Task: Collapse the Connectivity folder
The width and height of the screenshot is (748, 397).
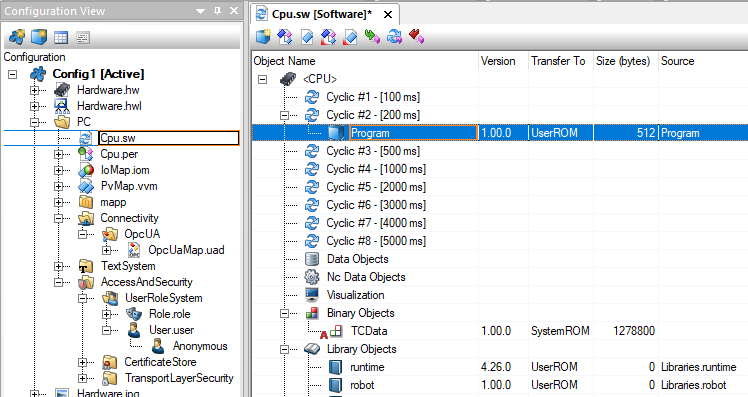Action: click(58, 218)
